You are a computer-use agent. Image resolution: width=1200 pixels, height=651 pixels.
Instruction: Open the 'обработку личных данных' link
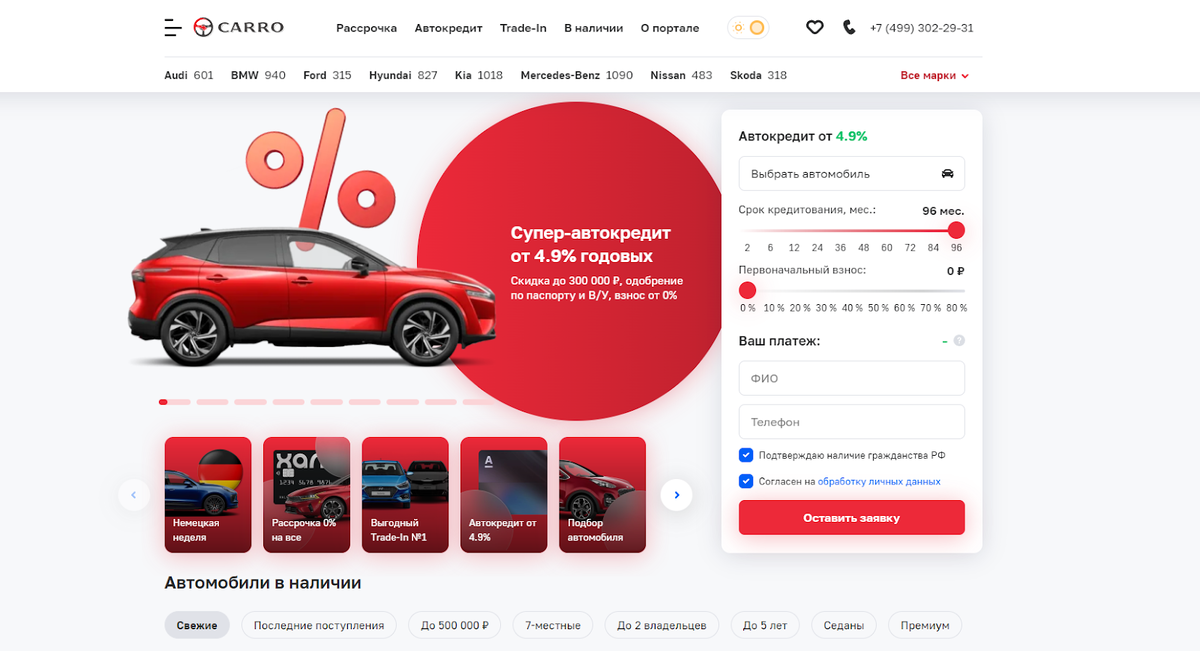click(879, 481)
